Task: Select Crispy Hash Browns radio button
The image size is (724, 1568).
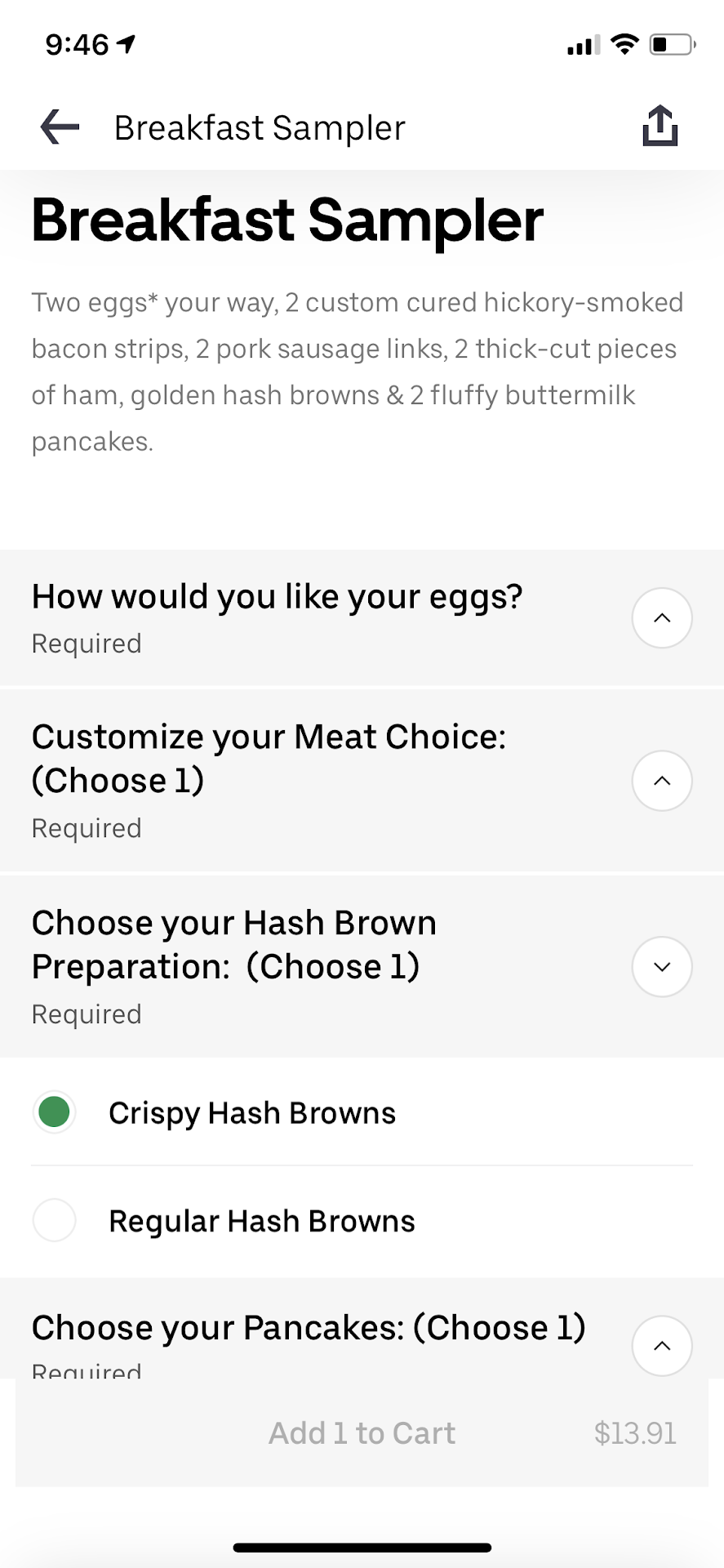Action: [55, 1112]
